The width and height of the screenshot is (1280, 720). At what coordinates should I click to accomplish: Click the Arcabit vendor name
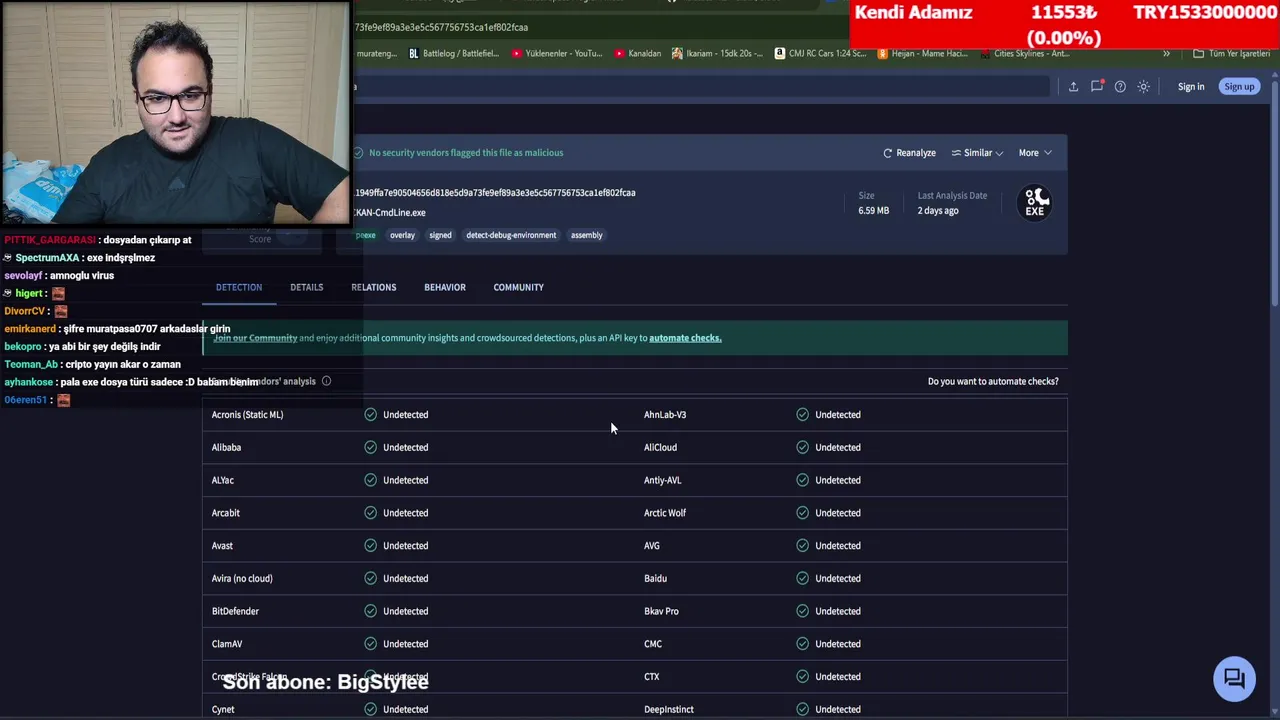point(225,513)
